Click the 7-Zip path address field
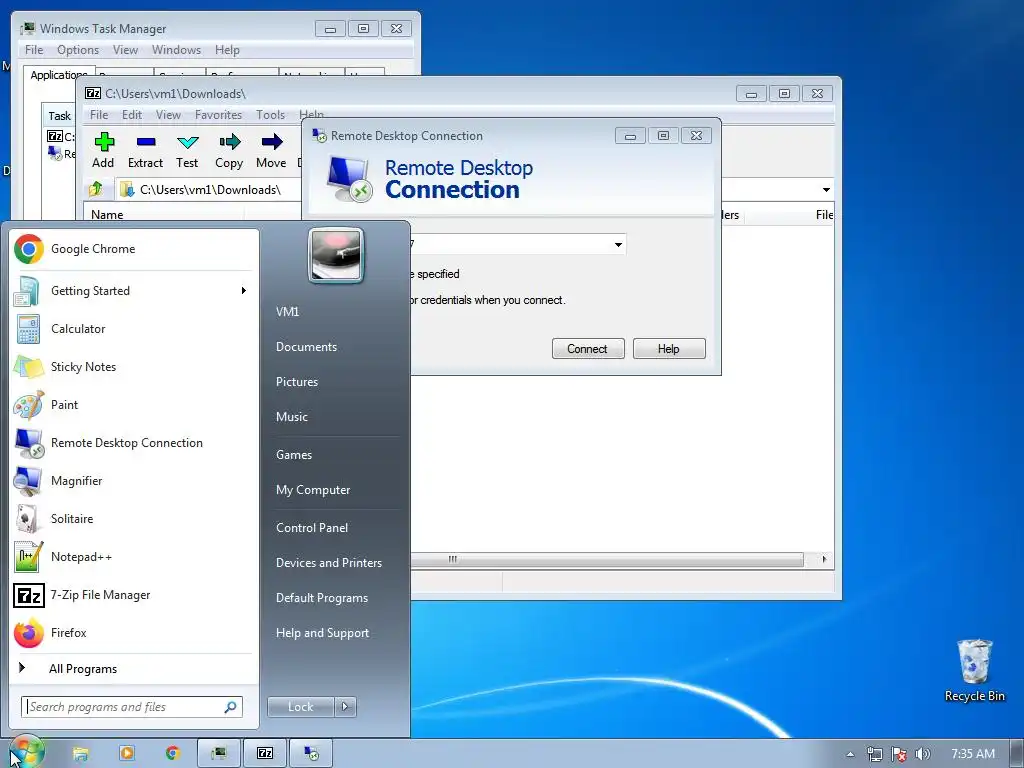This screenshot has height=768, width=1024. [209, 190]
